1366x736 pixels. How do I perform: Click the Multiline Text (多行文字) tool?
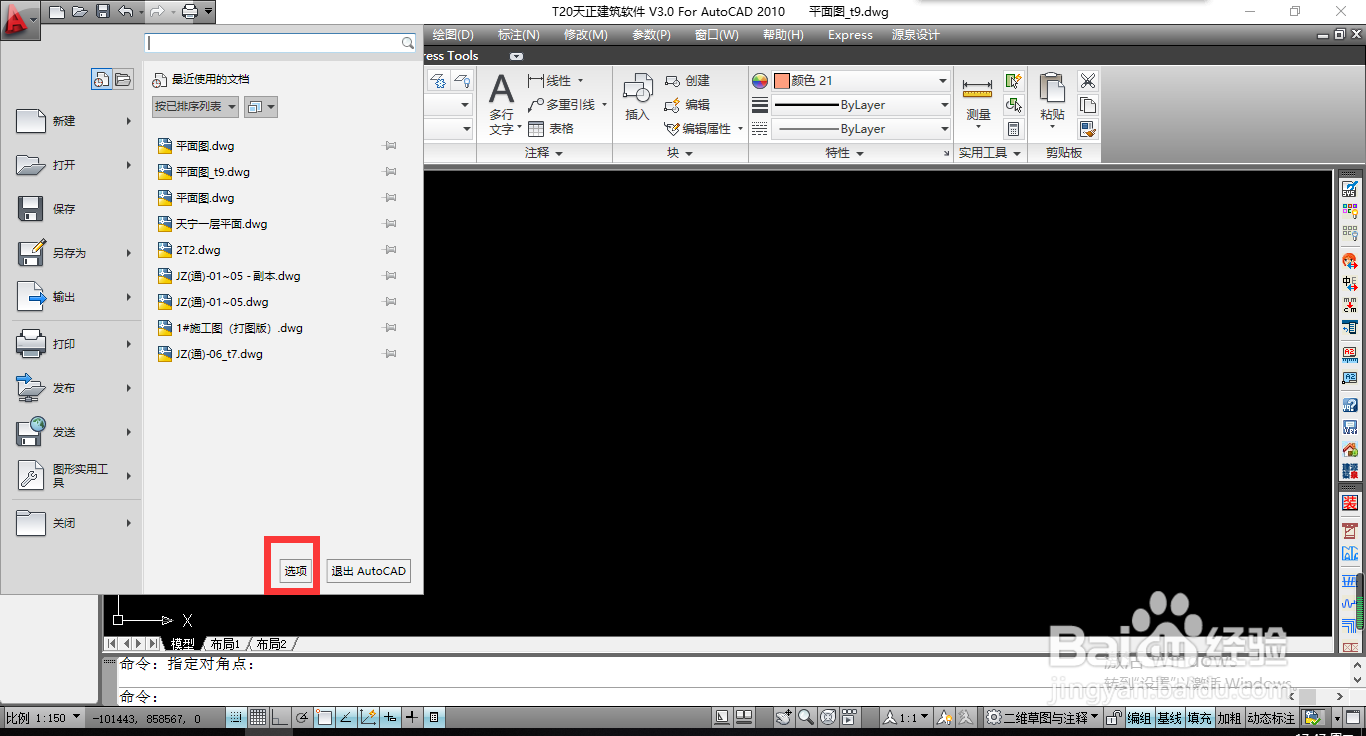tap(501, 106)
